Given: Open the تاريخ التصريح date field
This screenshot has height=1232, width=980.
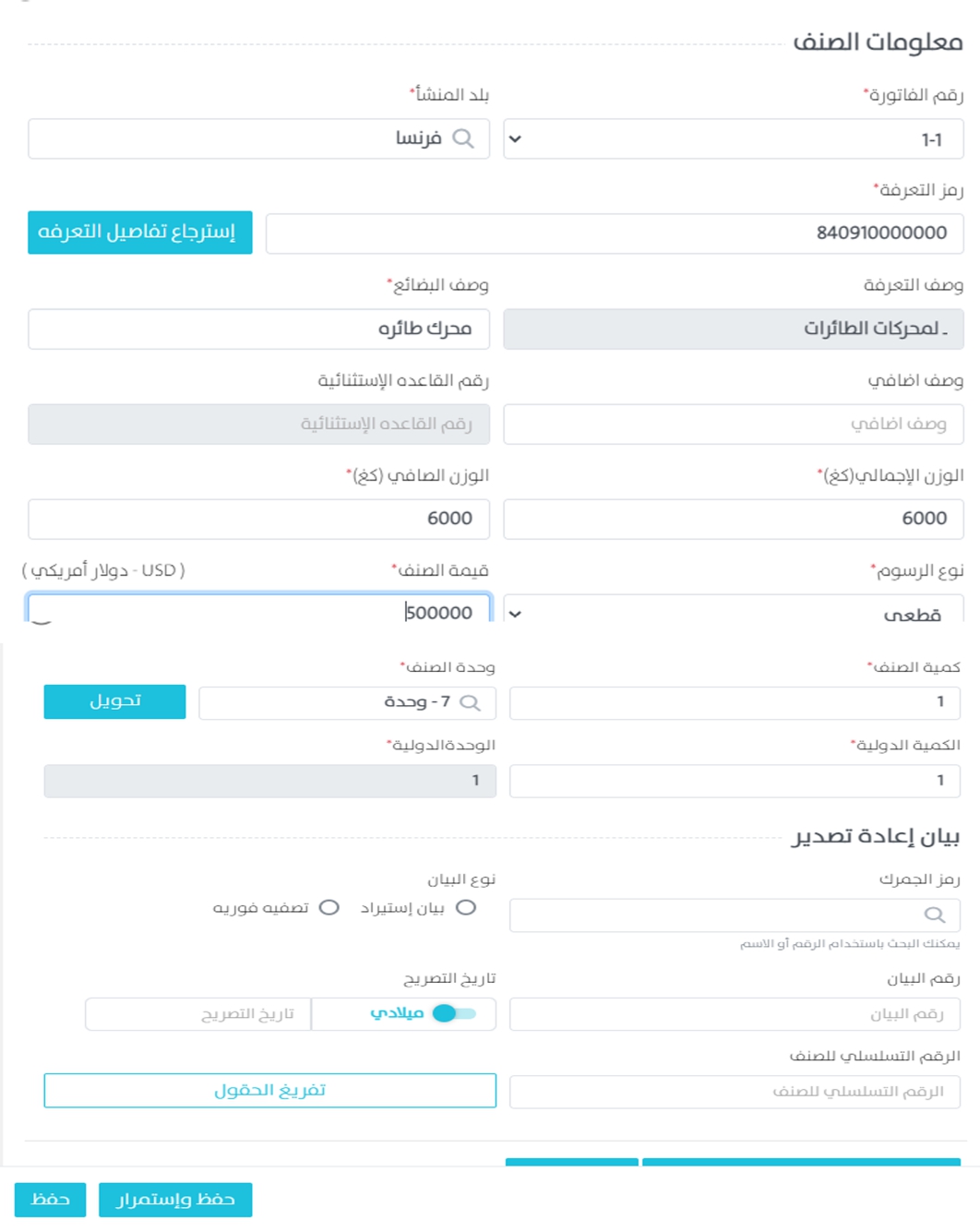Looking at the screenshot, I should click(198, 1014).
